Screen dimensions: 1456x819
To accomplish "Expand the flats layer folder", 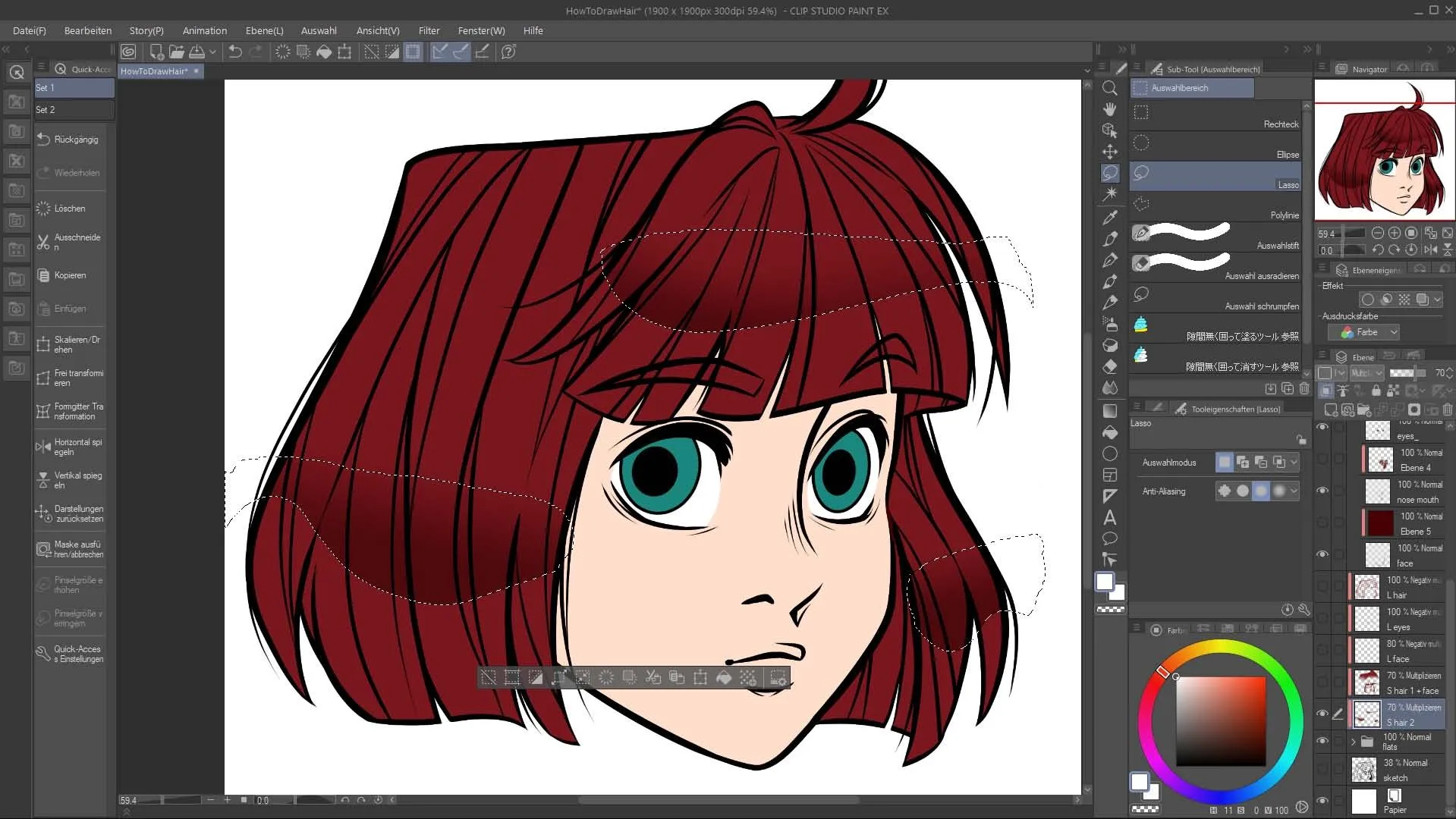I will [1354, 741].
